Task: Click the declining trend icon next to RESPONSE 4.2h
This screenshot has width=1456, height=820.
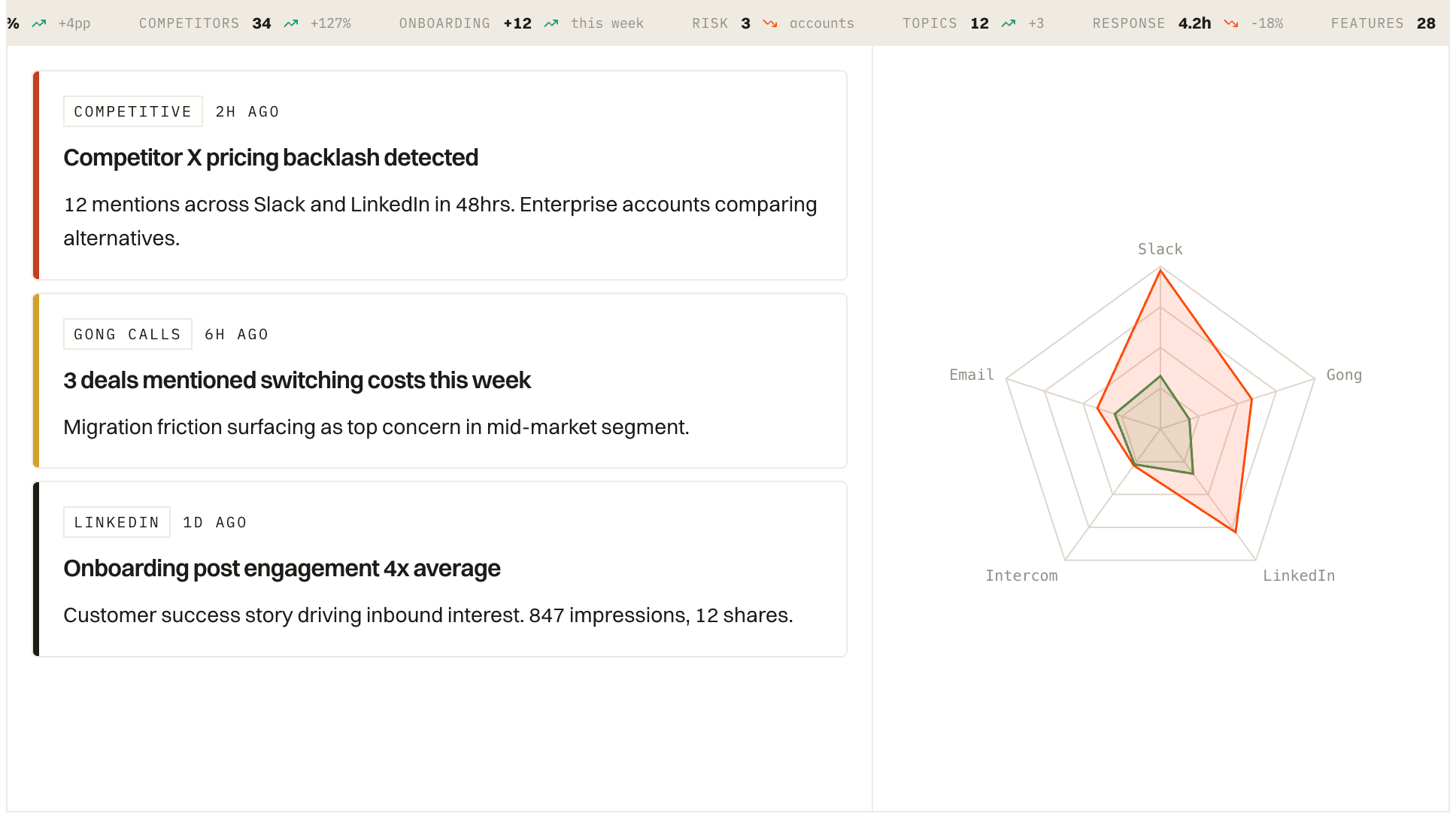Action: pos(1230,23)
